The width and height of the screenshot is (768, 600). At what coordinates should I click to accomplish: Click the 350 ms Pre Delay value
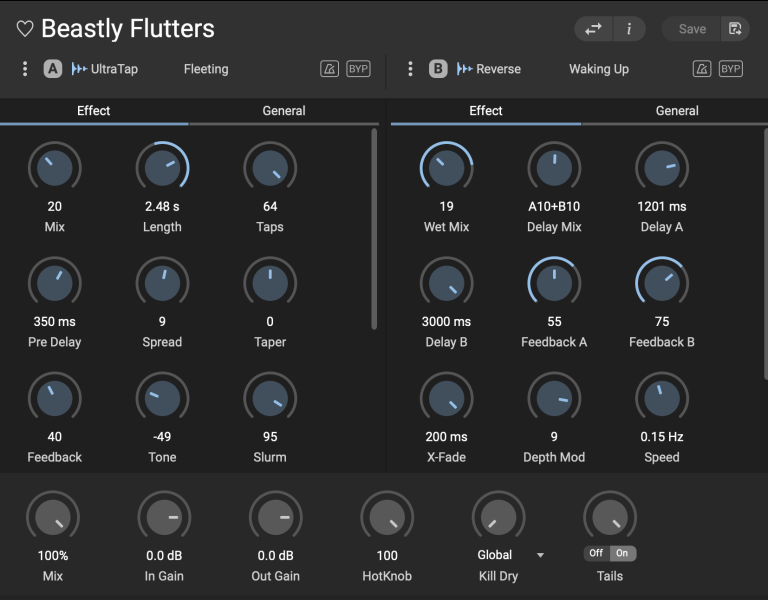pyautogui.click(x=54, y=321)
